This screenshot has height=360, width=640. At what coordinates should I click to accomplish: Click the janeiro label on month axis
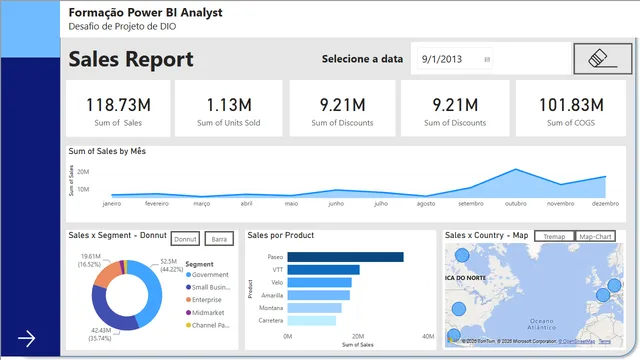(111, 203)
